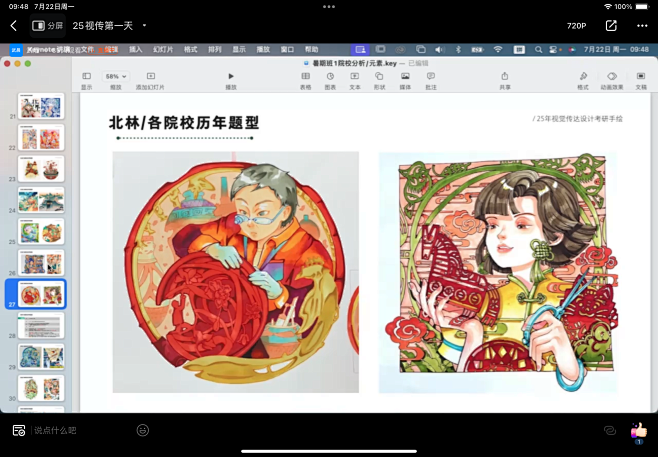
Task: Click the Bluetooth icon in menu bar
Action: click(x=458, y=50)
